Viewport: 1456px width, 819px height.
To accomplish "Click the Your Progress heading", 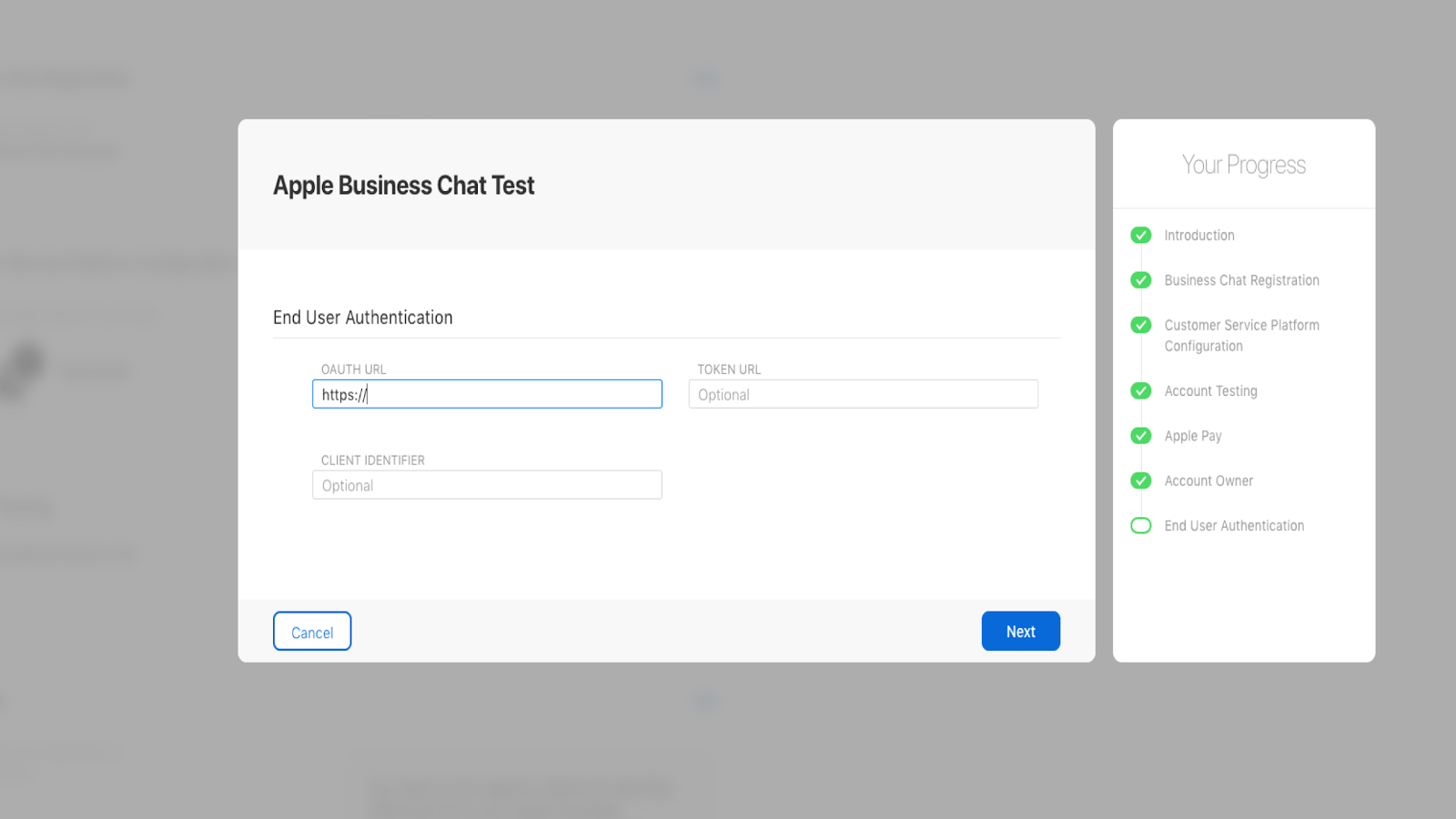I will point(1243,165).
